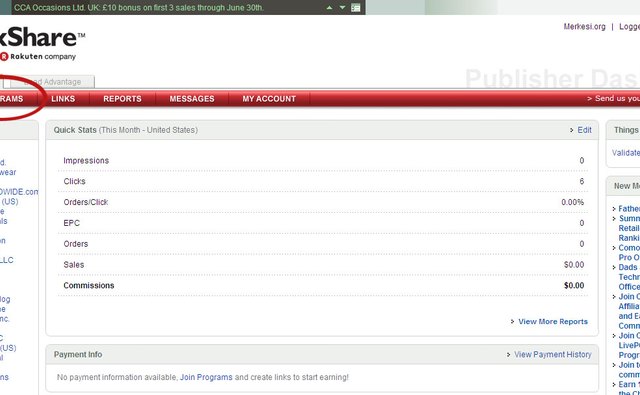Open the news ticker list icon
Screen dimensions: 640x395
[356, 8]
